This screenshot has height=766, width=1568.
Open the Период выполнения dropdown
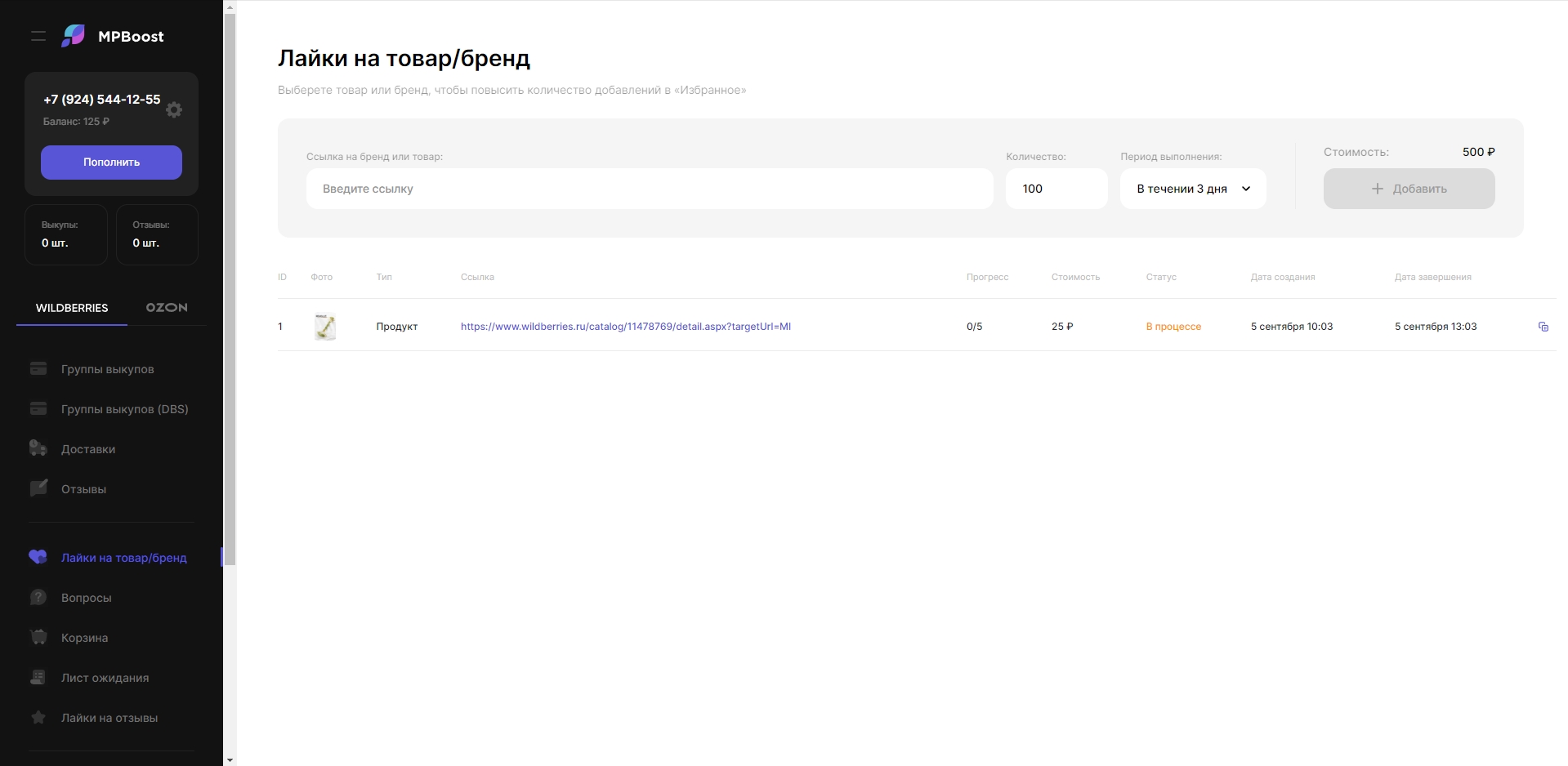1193,189
